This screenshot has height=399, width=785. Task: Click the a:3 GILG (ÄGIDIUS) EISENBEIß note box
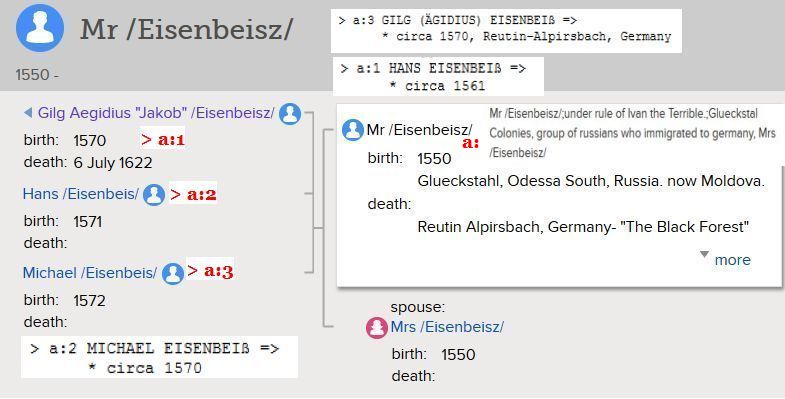[x=506, y=31]
